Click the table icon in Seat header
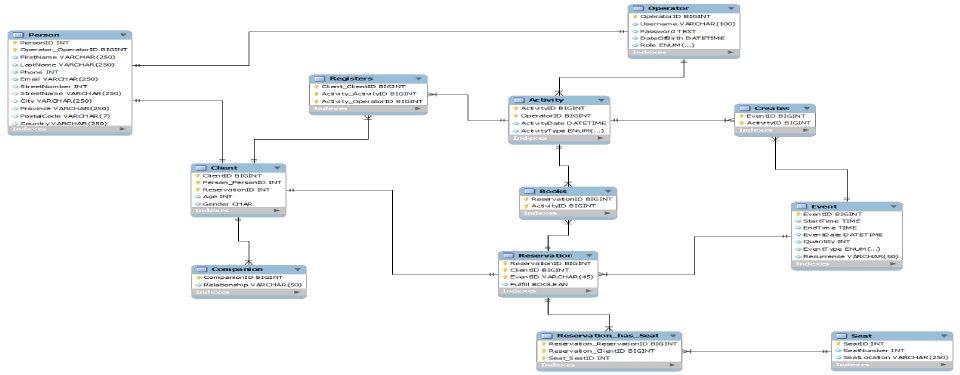This screenshot has width=960, height=375. (842, 336)
